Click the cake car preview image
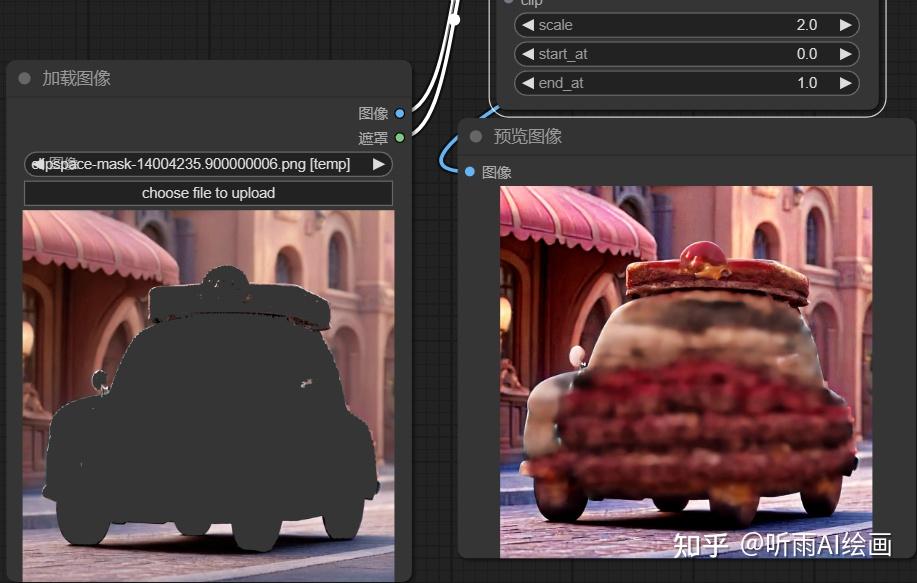The image size is (917, 583). (x=686, y=372)
